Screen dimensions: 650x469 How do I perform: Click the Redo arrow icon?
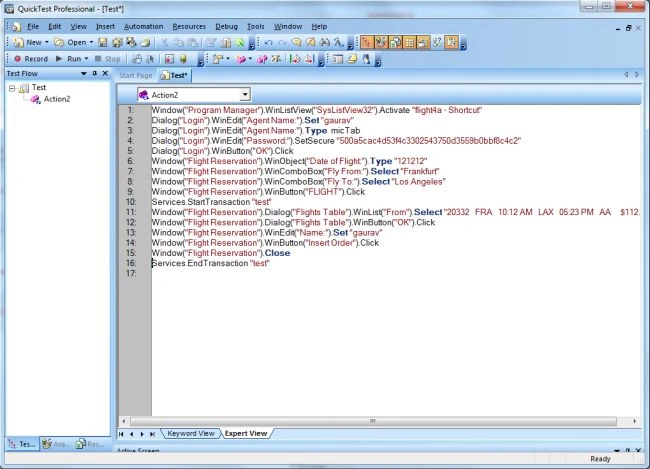click(x=282, y=42)
